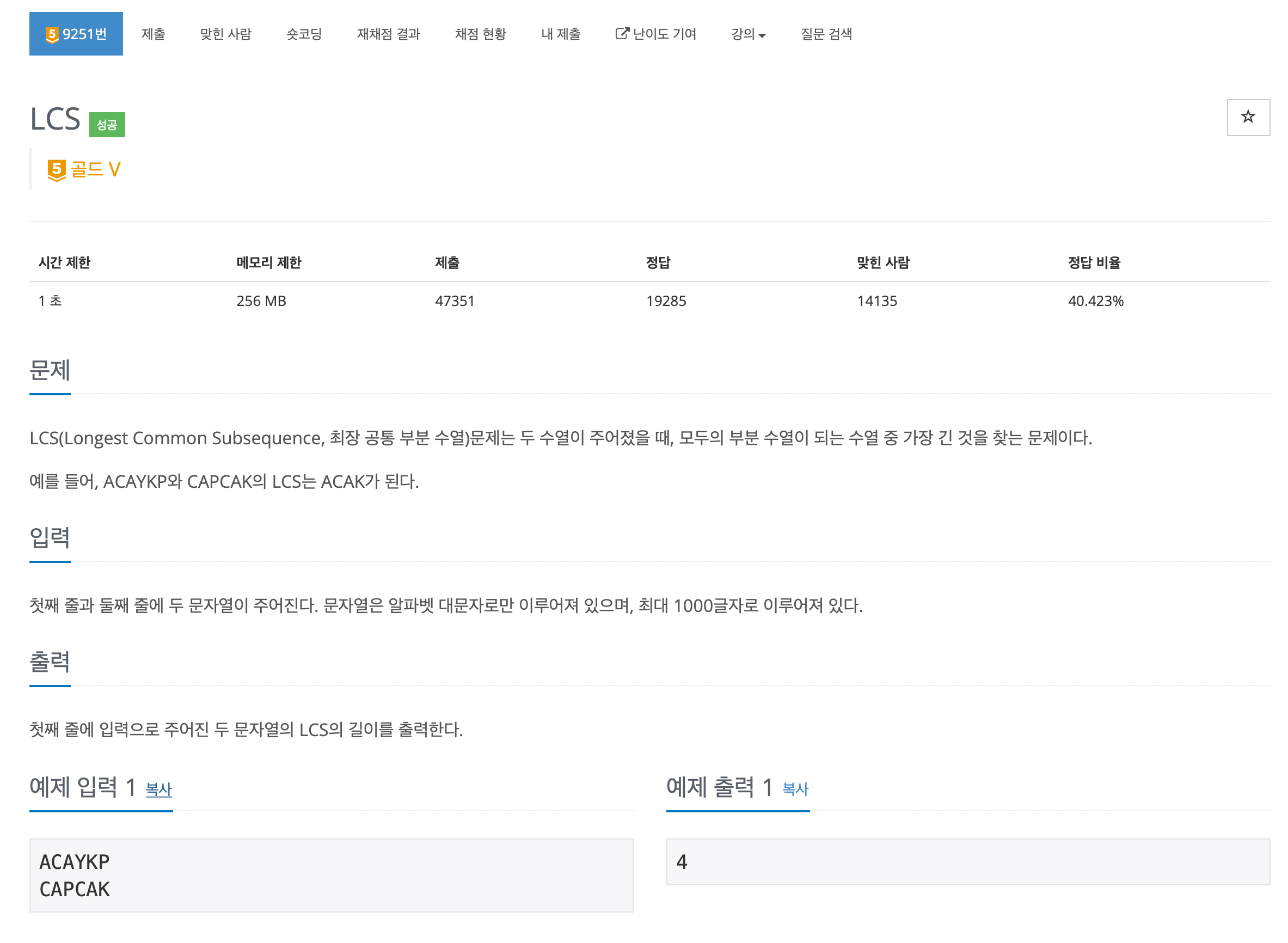The image size is (1288, 943).
Task: Open the 숏코딩 tab
Action: click(304, 34)
